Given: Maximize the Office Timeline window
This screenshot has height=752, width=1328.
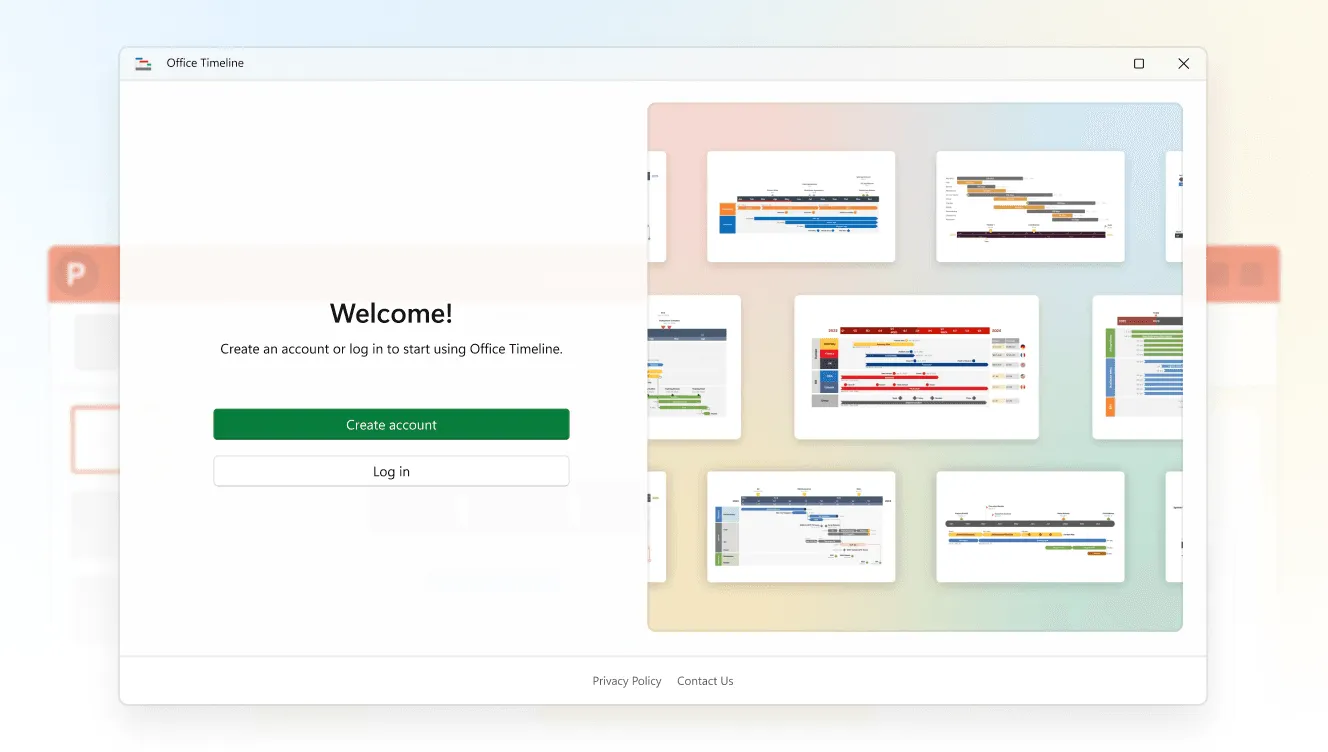Looking at the screenshot, I should (x=1138, y=63).
